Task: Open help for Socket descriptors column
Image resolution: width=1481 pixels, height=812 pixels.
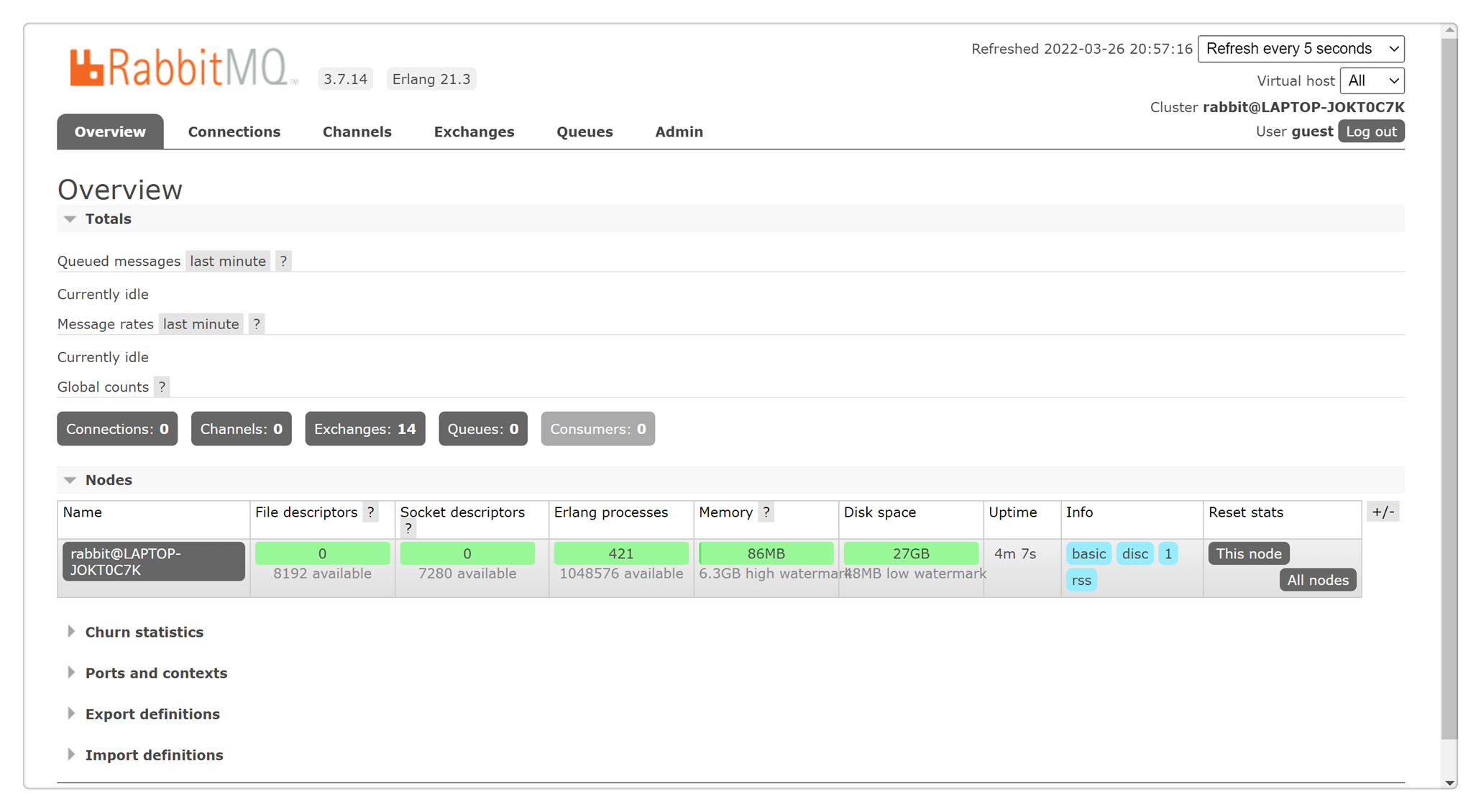Action: pos(408,528)
